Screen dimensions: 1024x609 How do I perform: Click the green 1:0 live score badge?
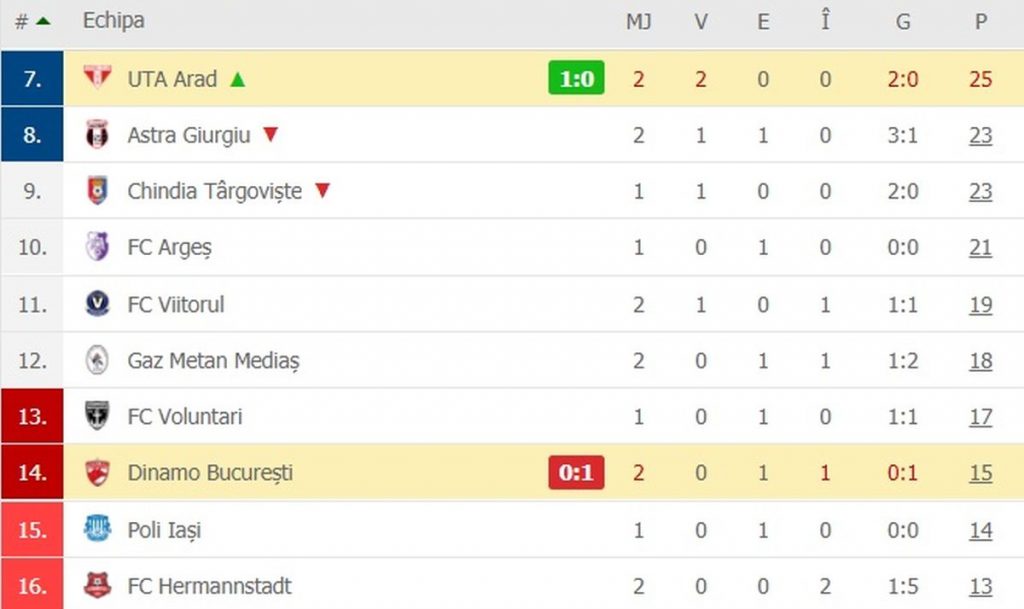coord(576,78)
